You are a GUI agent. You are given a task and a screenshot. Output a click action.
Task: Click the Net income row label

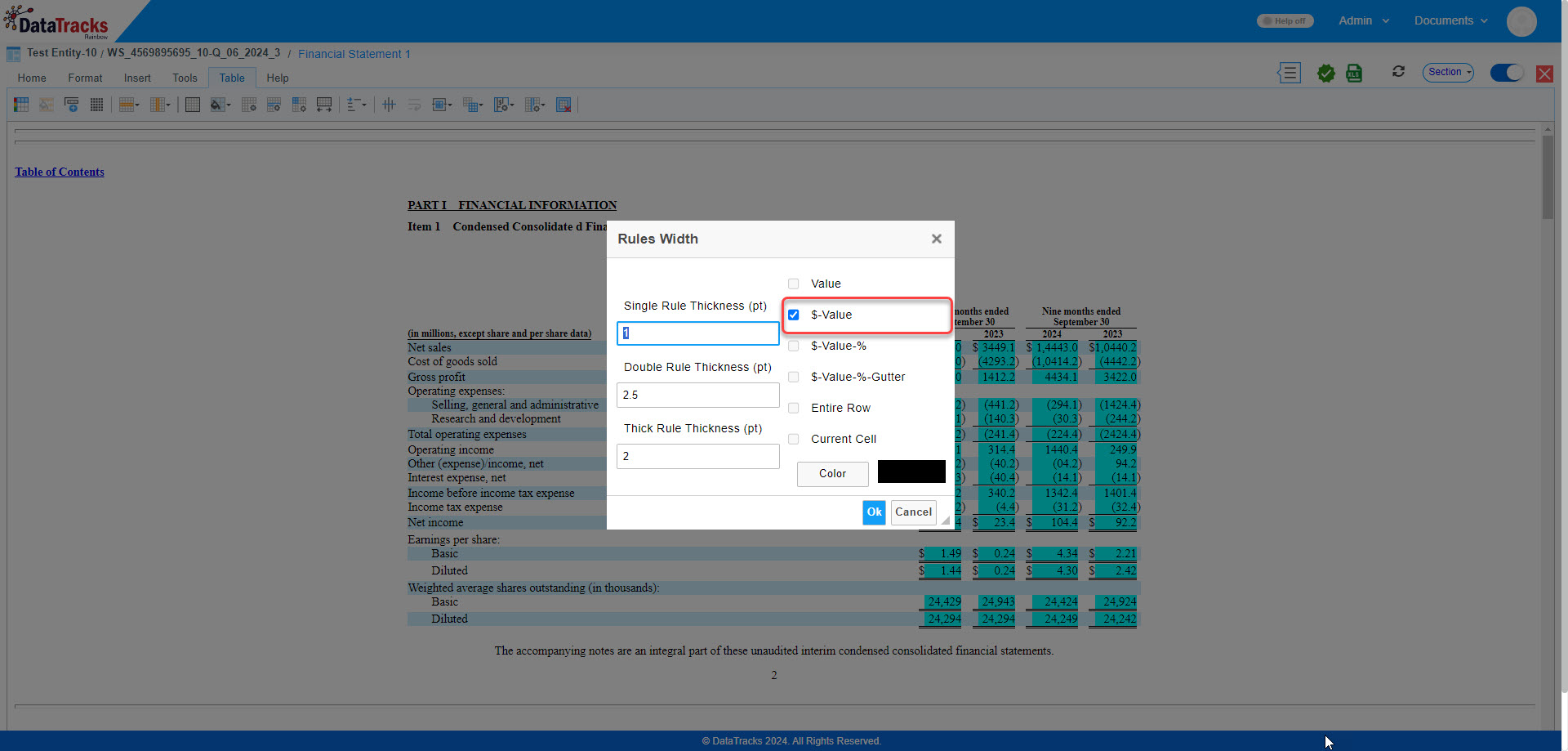(435, 523)
